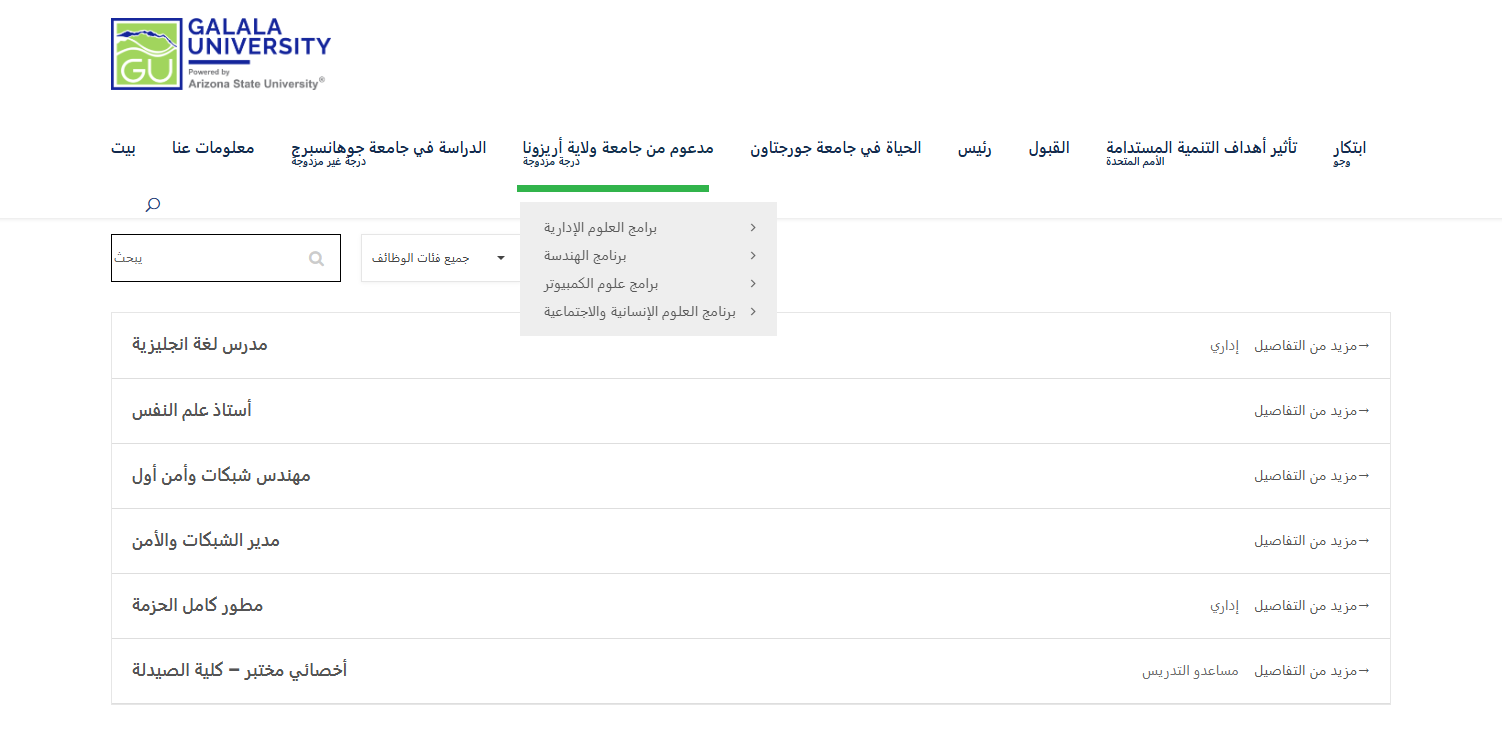Expand برامج العلوم الإدارية submenu arrow
This screenshot has height=742, width=1502.
[752, 228]
